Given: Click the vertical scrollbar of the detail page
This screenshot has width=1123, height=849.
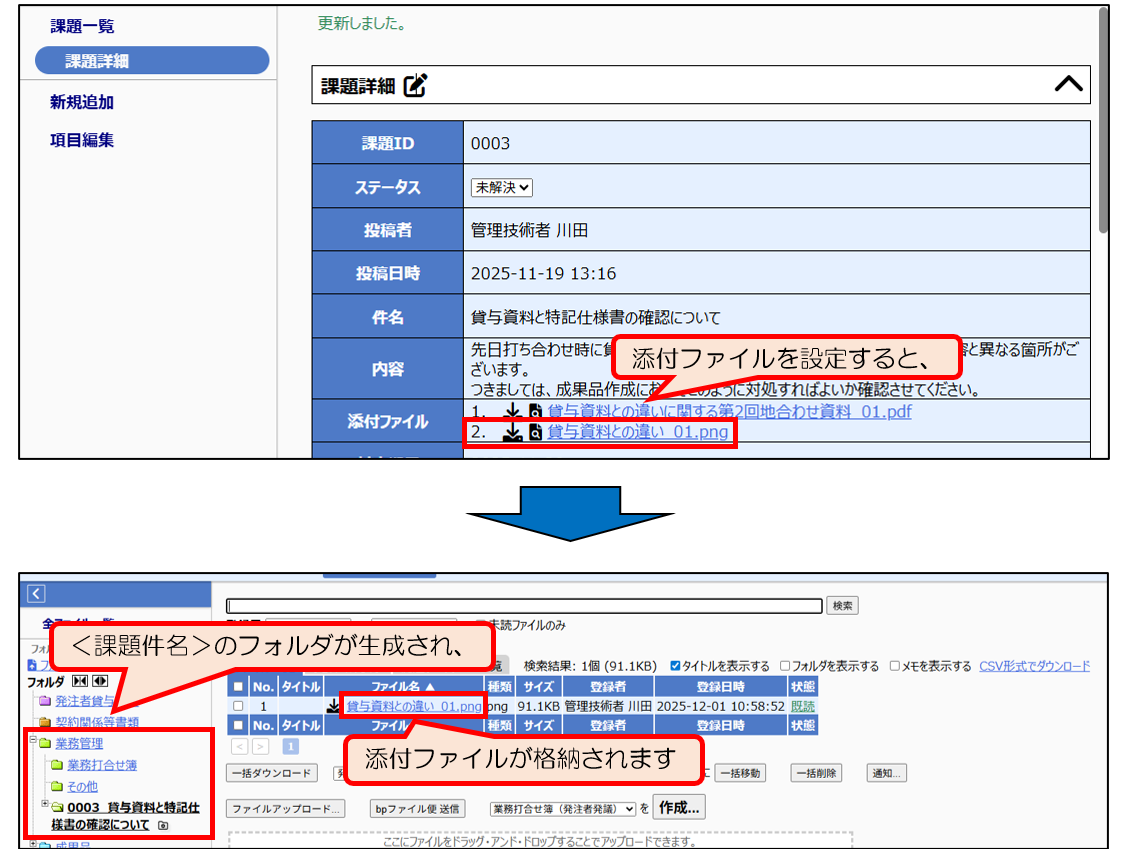Looking at the screenshot, I should coord(1102,120).
